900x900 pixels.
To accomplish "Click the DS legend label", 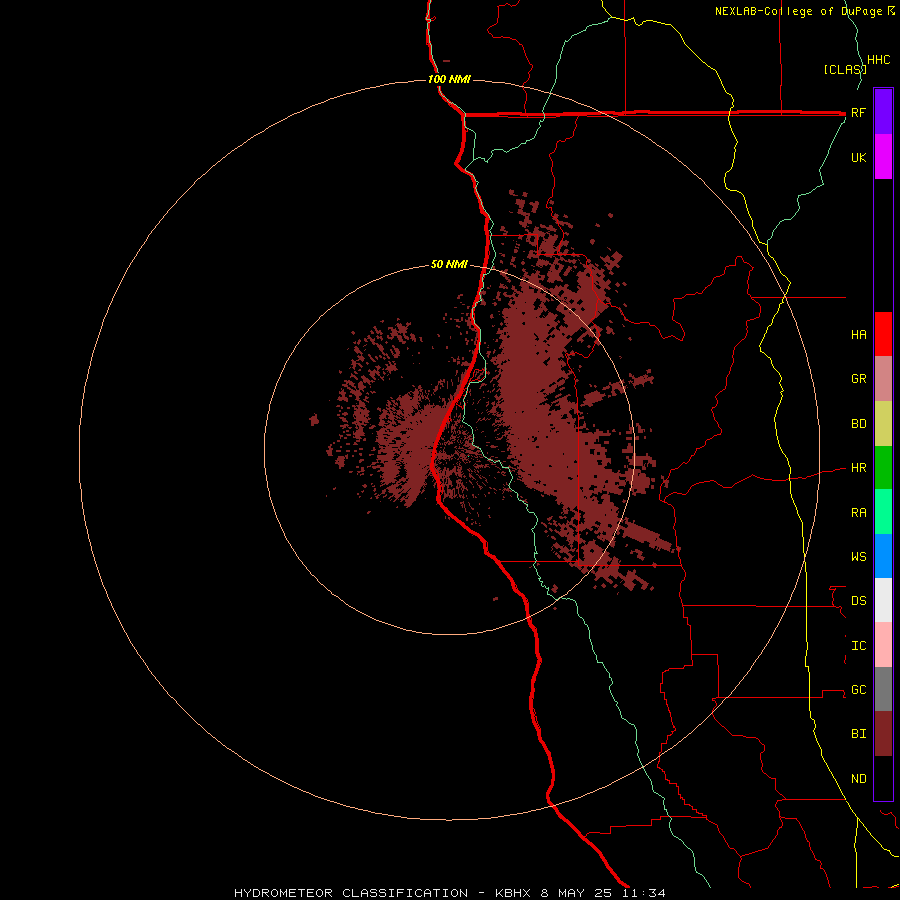I will [x=859, y=601].
